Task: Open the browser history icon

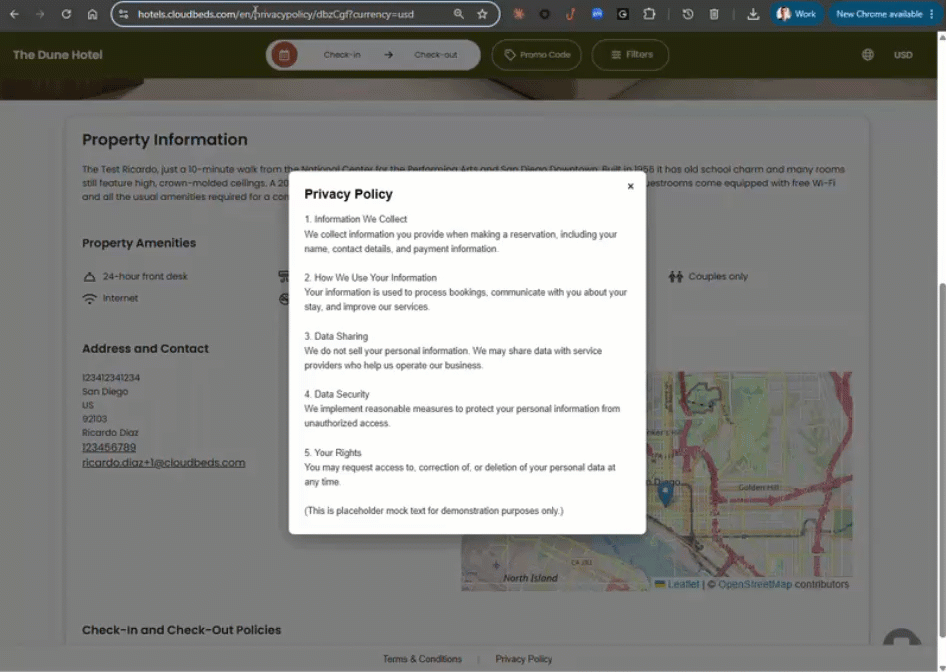Action: 688,14
